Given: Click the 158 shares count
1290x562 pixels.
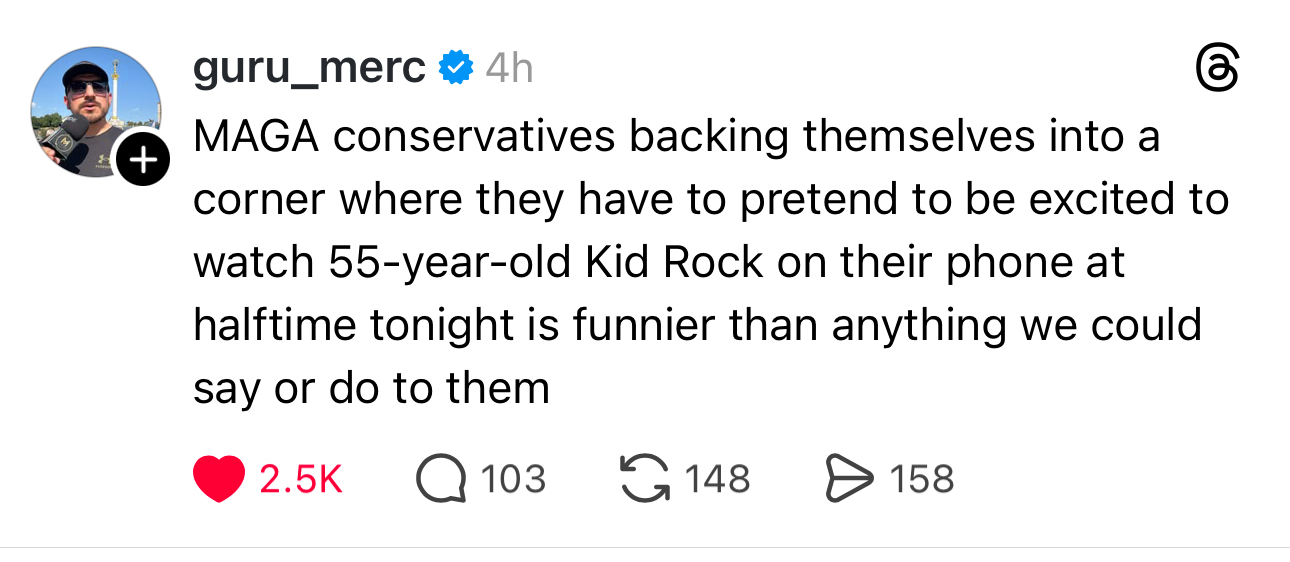Looking at the screenshot, I should click(x=922, y=479).
